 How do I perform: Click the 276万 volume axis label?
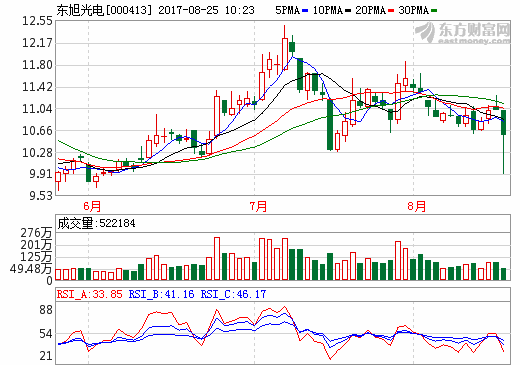coord(37,233)
